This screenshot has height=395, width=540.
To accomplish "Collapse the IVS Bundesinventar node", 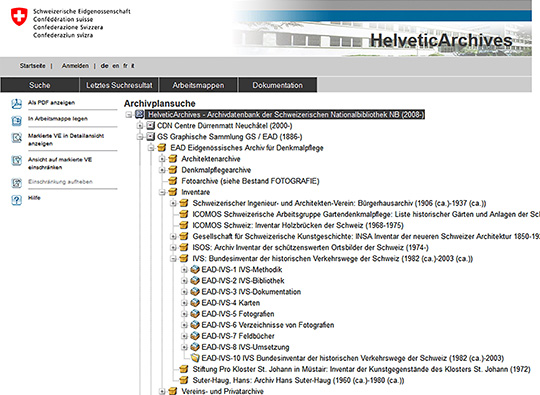I will click(x=173, y=259).
